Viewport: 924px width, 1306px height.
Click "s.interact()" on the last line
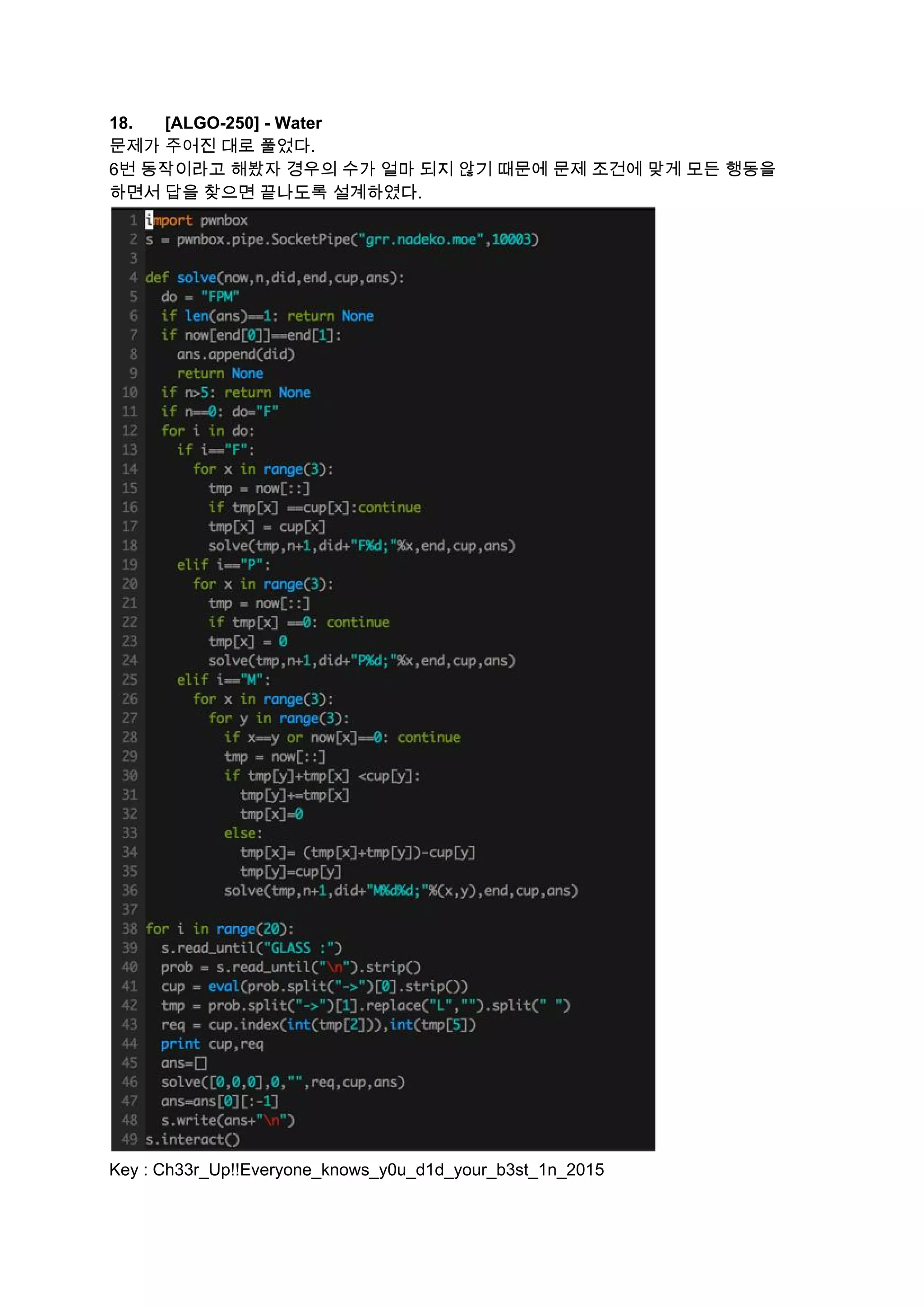point(192,1140)
